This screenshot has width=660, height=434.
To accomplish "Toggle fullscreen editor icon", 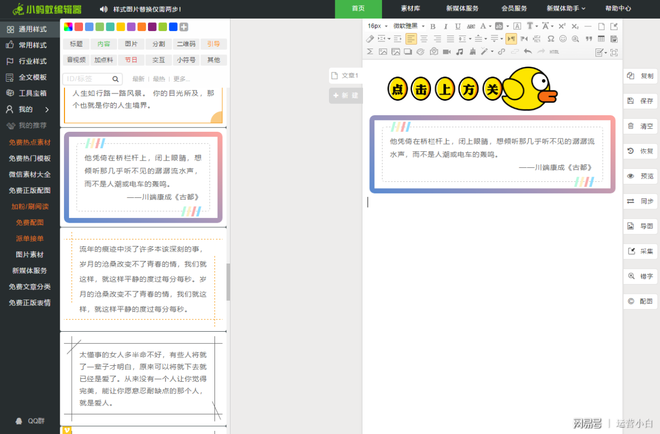I will 614,52.
